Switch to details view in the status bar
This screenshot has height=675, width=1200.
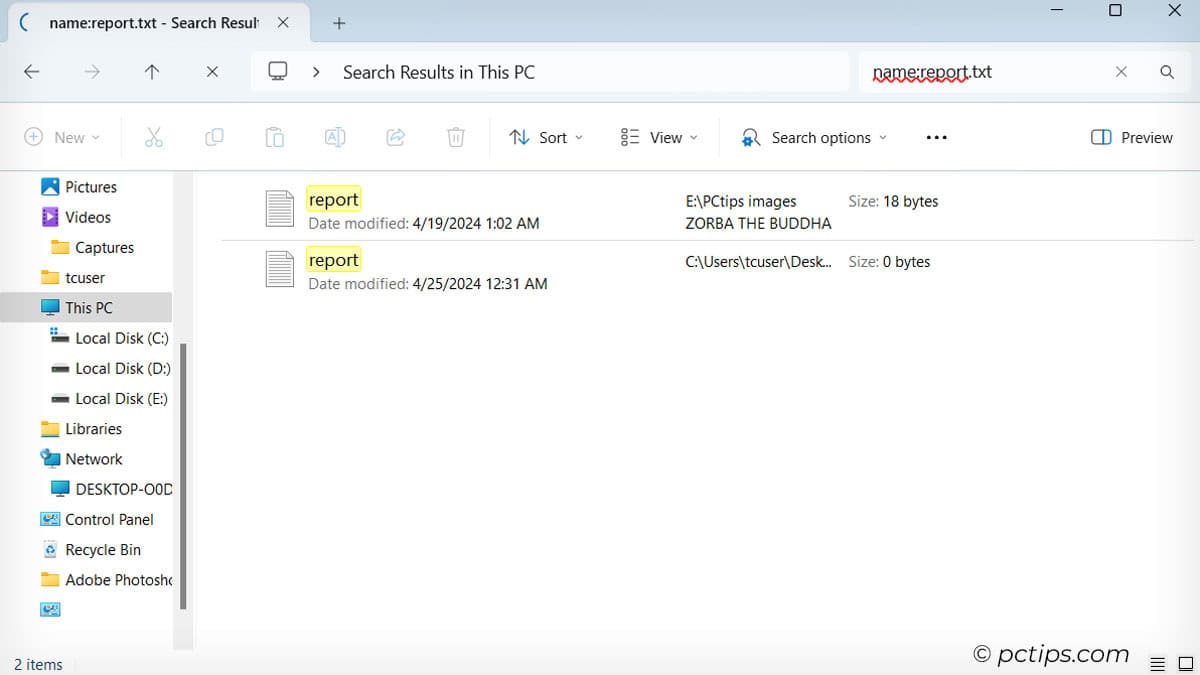(1158, 663)
